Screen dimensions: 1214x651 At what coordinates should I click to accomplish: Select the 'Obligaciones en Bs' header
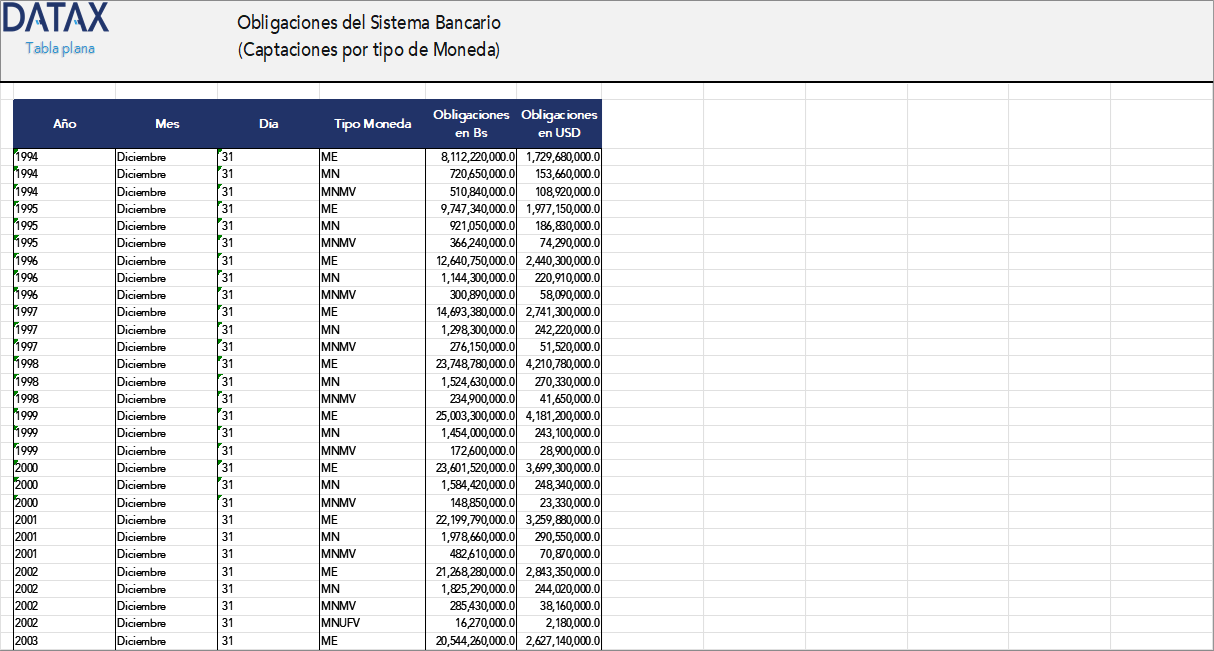(x=471, y=124)
